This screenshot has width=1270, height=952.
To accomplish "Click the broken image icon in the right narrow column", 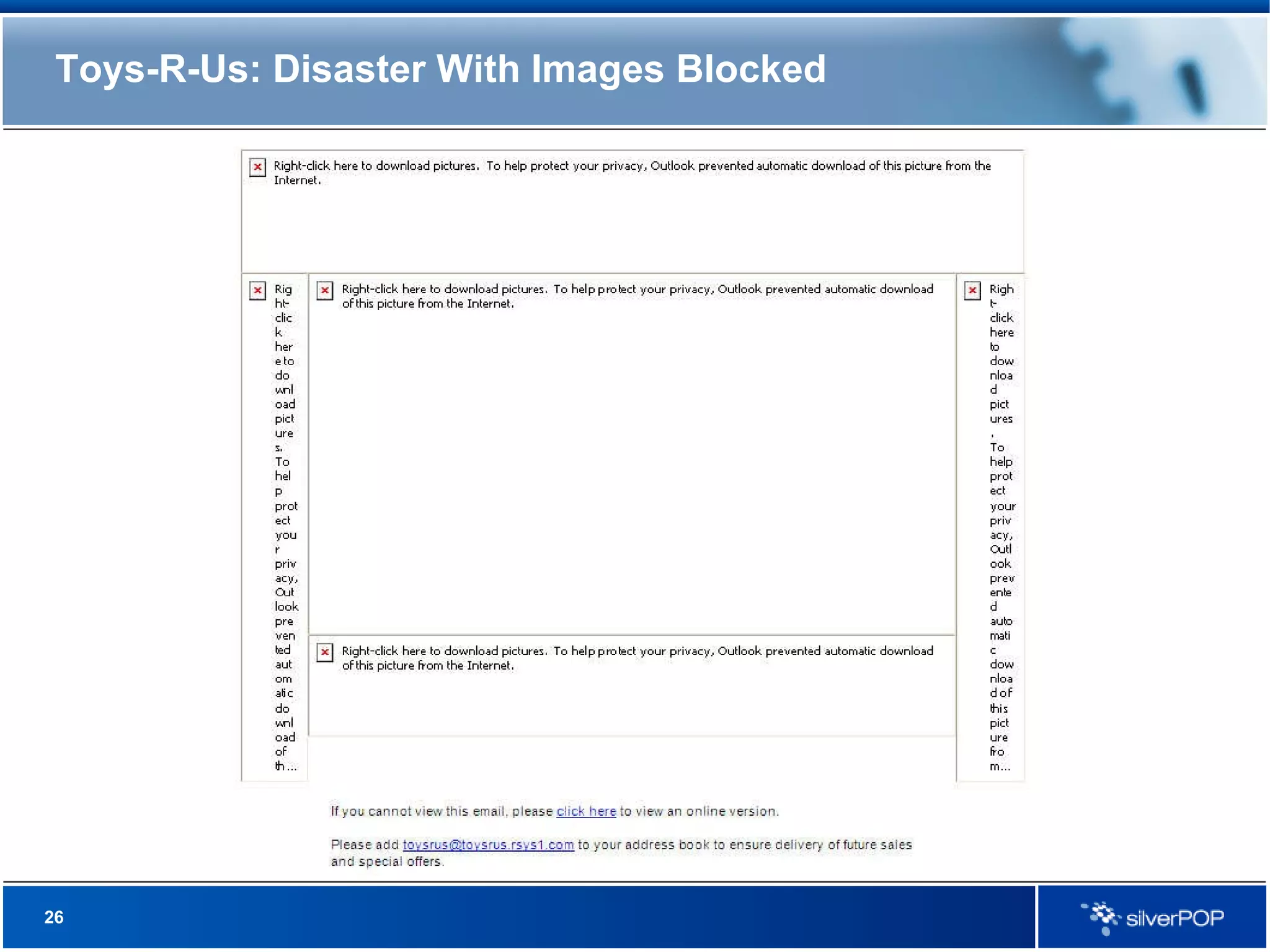I will (x=972, y=290).
